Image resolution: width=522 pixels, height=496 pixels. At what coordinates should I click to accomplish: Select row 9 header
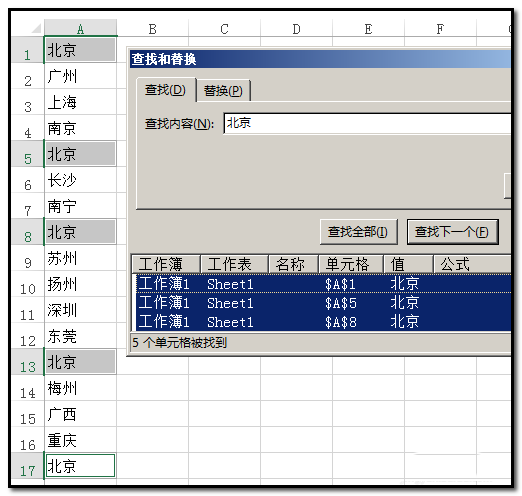click(x=28, y=258)
